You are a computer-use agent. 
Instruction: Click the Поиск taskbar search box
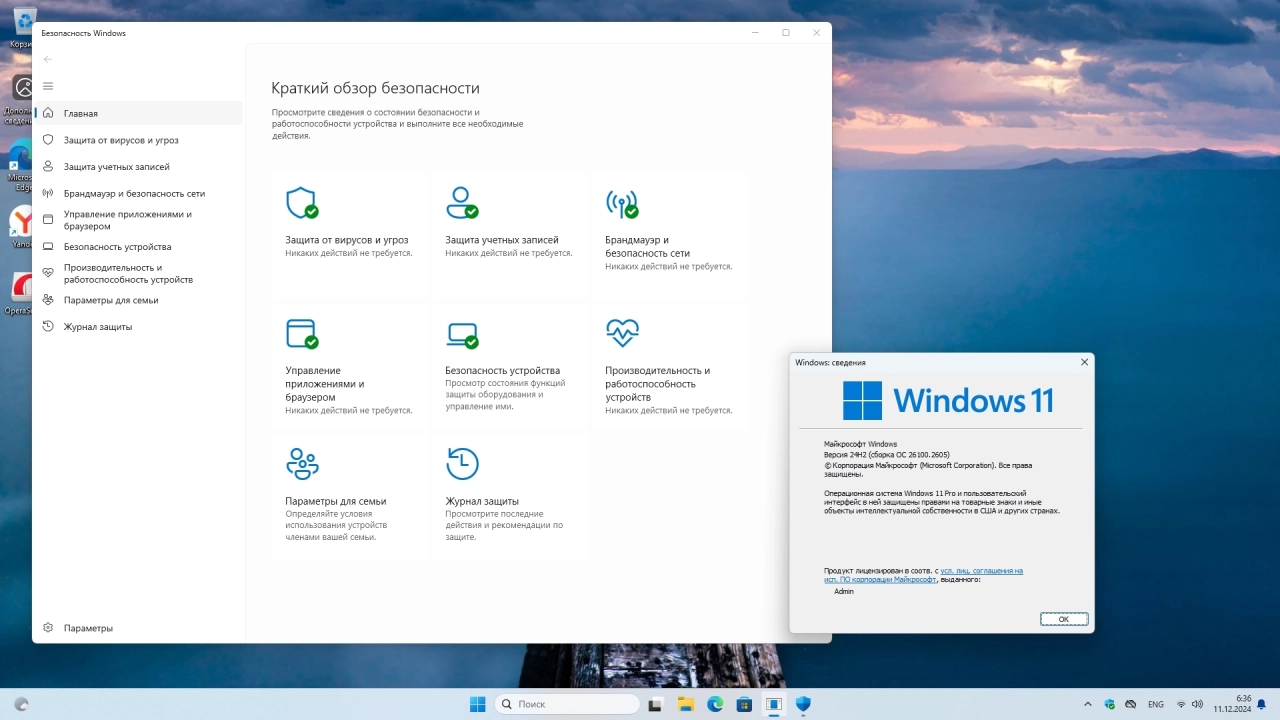[567, 704]
